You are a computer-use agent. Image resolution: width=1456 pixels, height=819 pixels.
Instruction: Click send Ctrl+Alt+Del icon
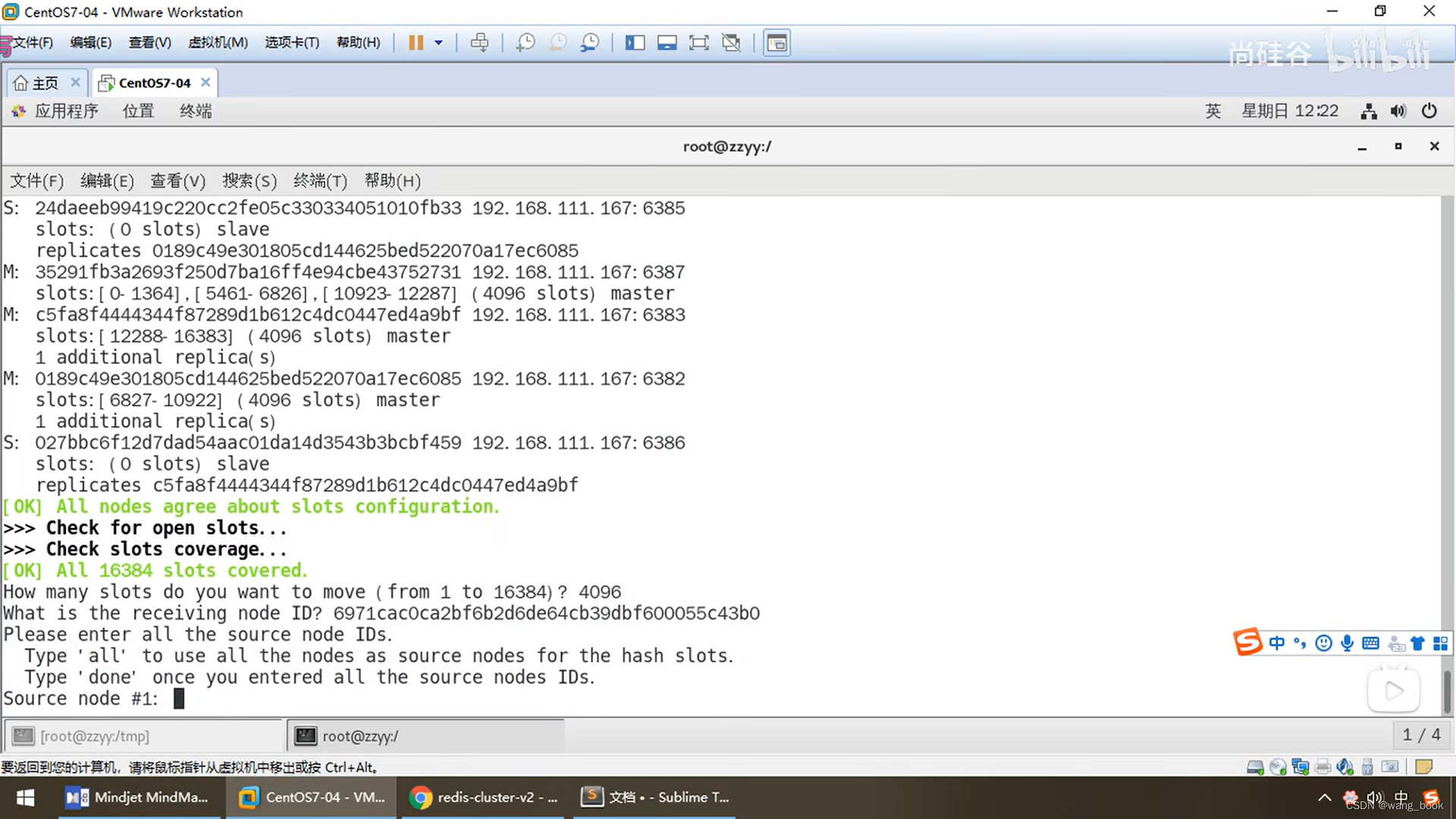[479, 42]
